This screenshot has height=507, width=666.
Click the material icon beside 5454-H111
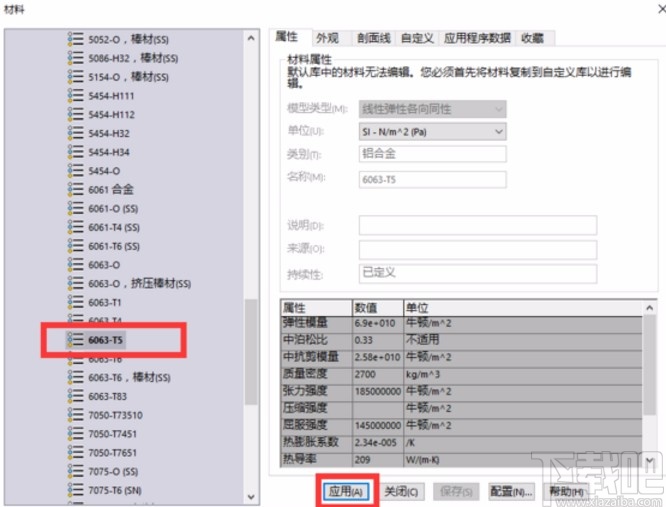(76, 96)
